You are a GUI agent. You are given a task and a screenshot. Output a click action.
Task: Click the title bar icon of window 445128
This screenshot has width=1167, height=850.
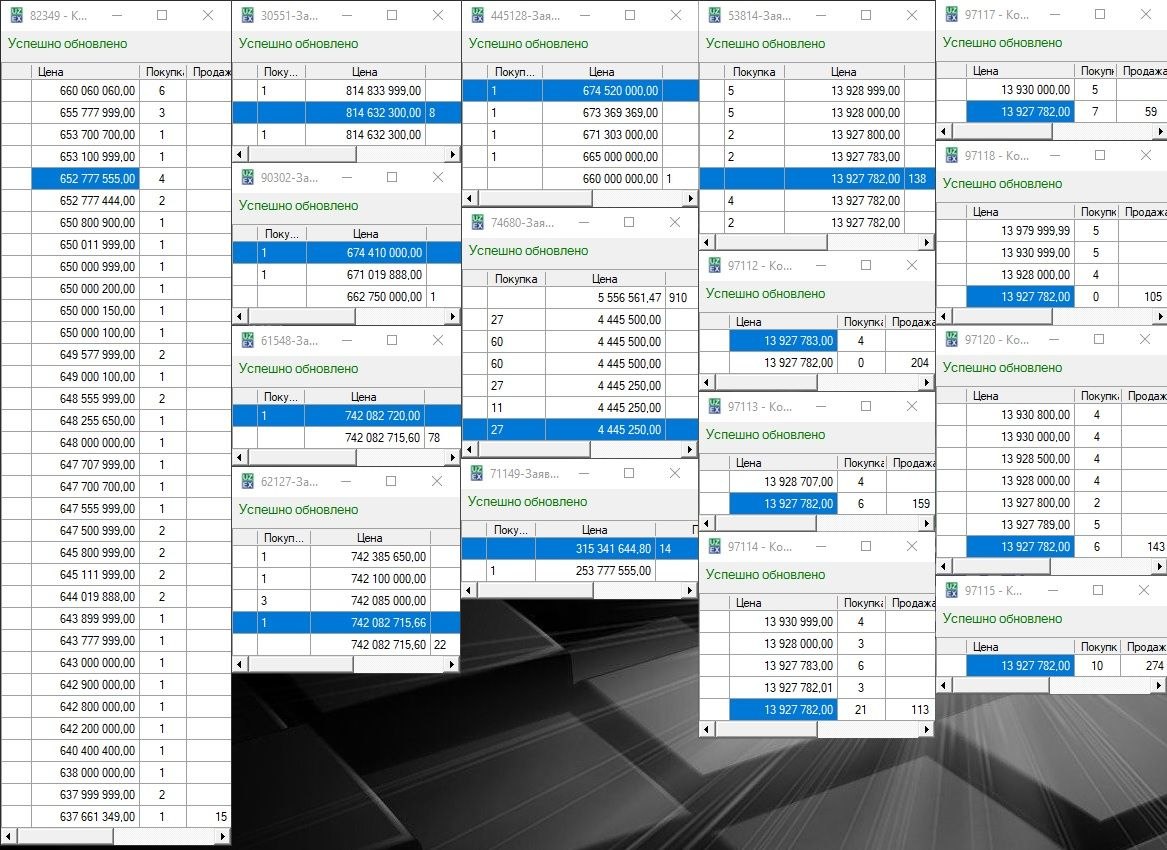pos(477,15)
